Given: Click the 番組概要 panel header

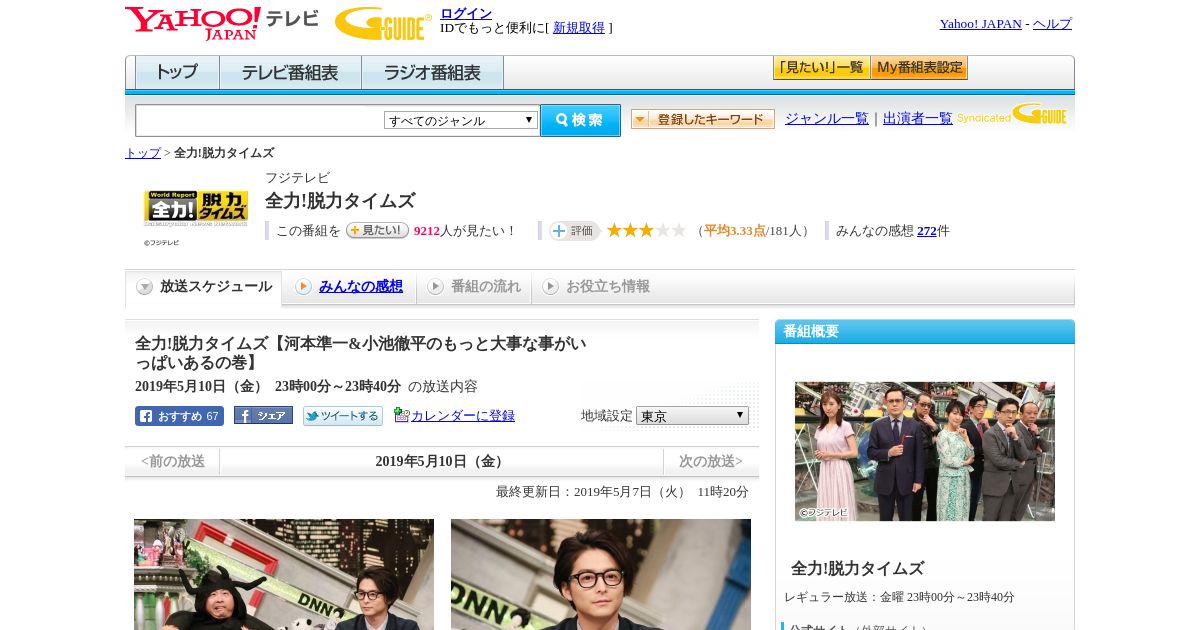Looking at the screenshot, I should pos(925,332).
